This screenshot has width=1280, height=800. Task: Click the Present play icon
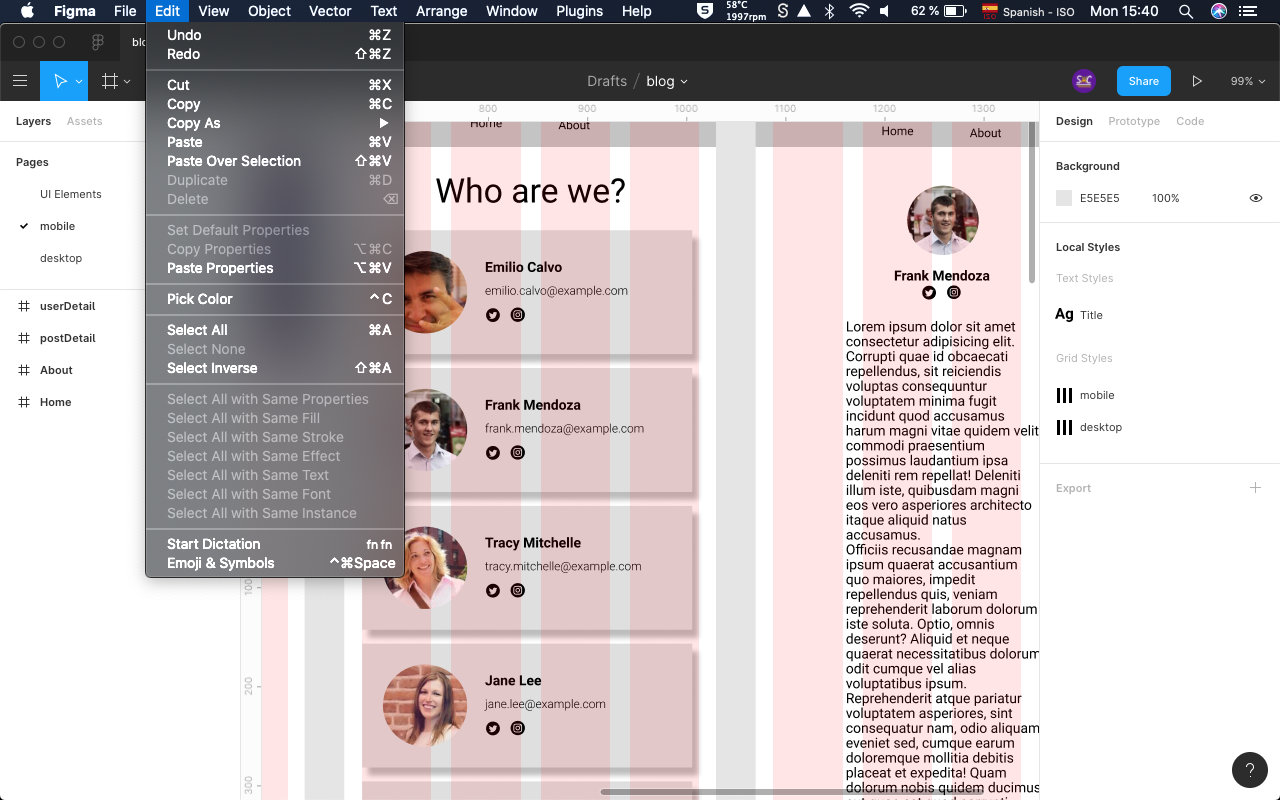1197,81
